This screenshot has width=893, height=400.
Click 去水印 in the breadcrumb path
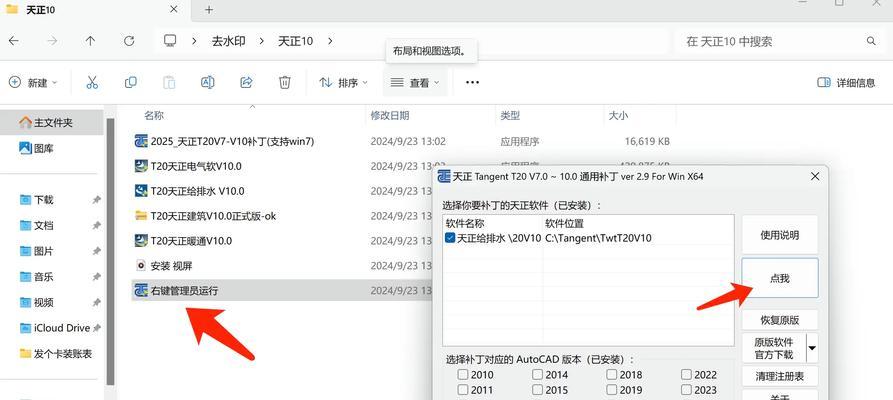tap(228, 41)
